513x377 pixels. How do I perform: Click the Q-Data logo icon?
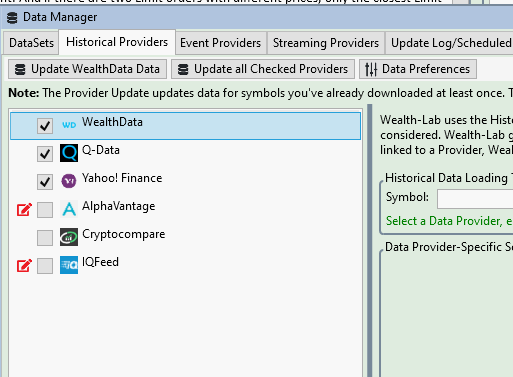point(69,153)
